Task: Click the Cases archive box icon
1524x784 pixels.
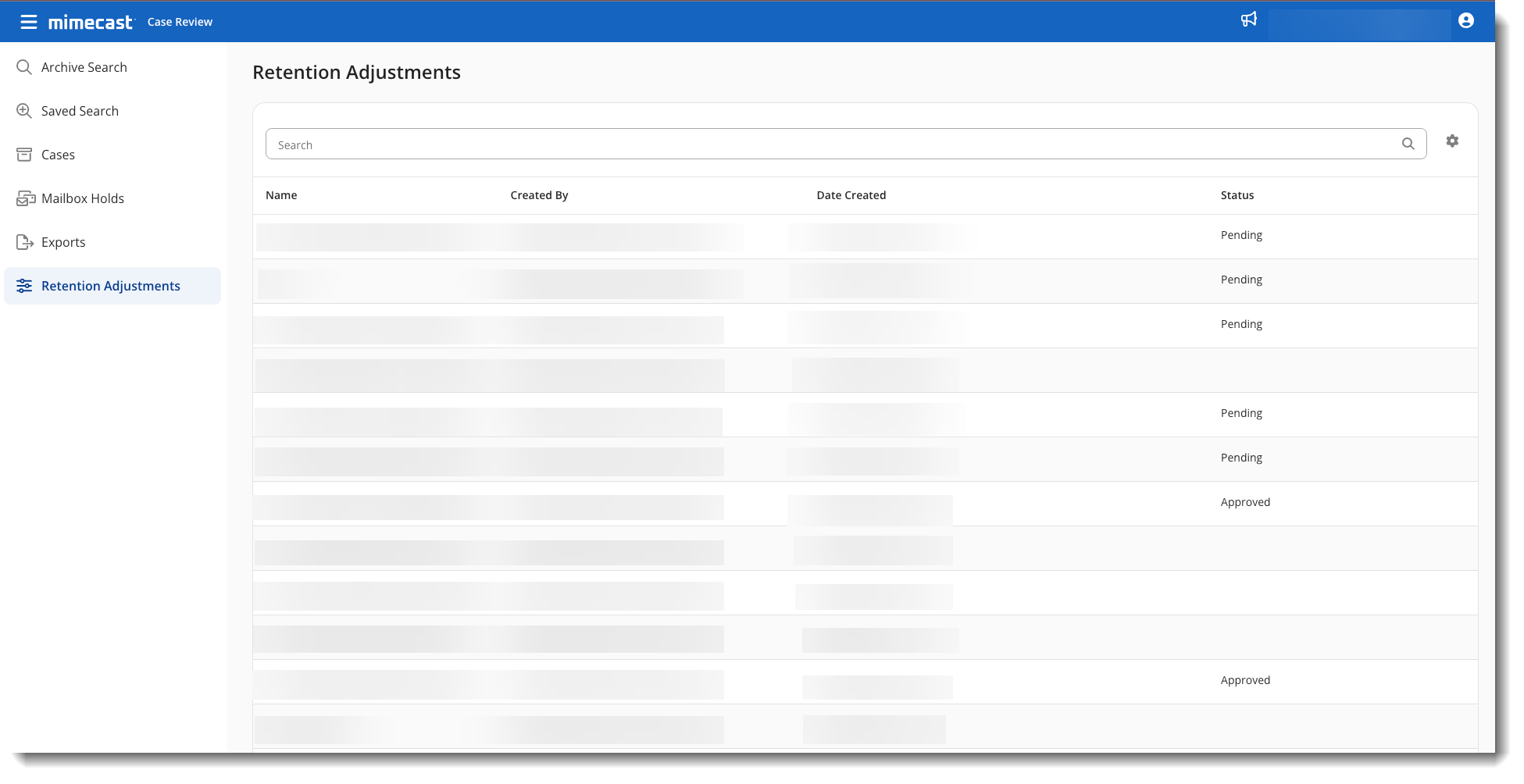Action: tap(24, 155)
